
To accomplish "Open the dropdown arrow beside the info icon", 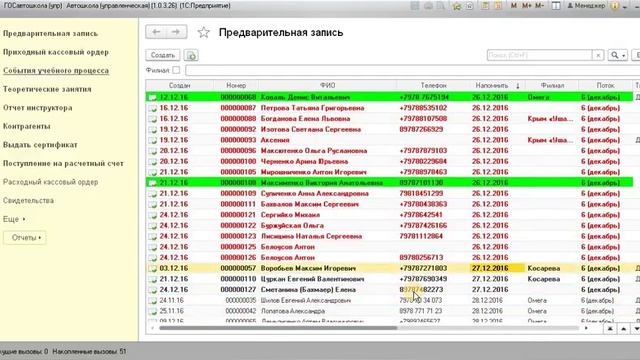I will (x=624, y=7).
